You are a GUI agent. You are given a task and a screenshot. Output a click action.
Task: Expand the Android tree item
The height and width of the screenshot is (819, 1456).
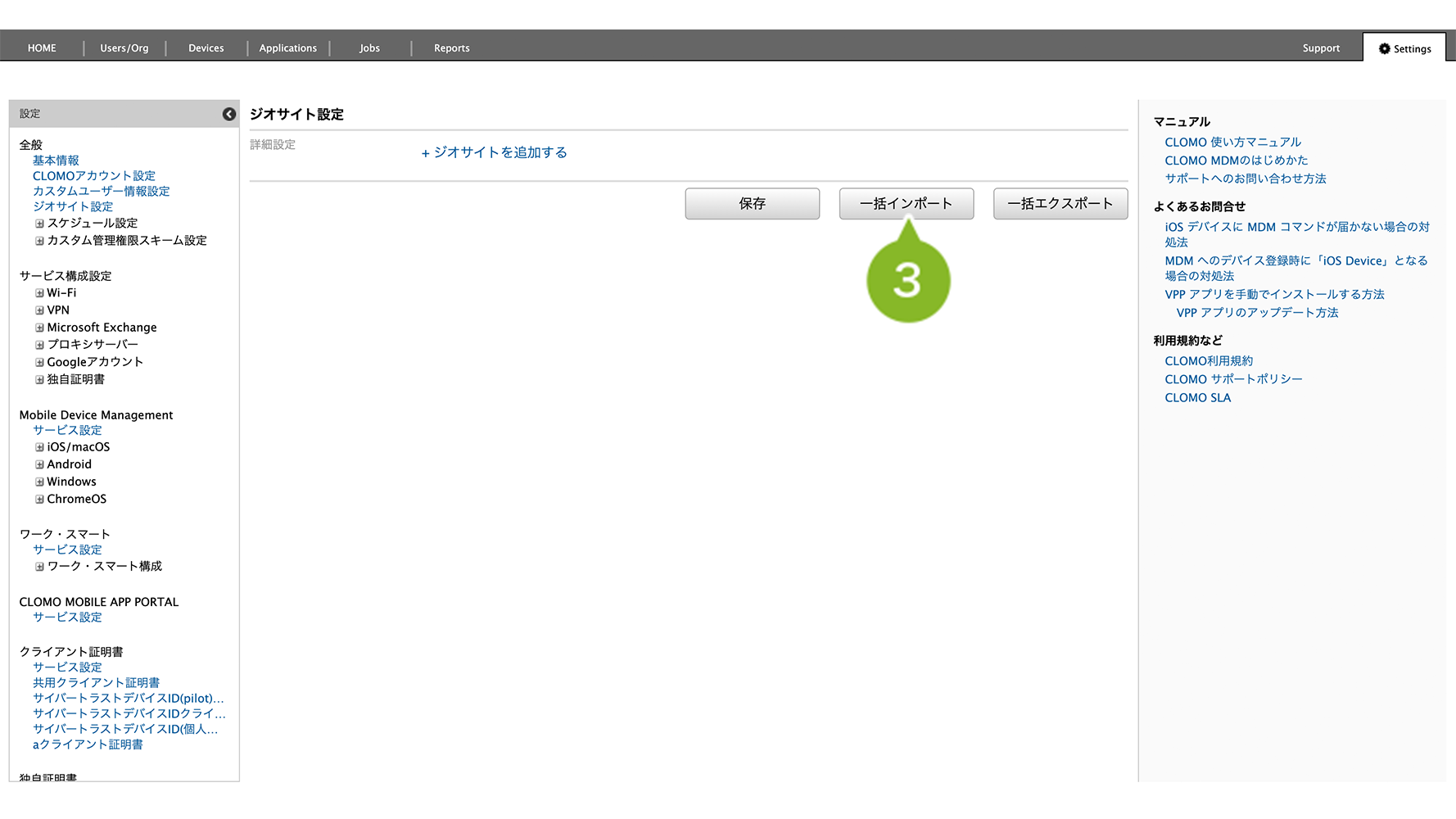tap(39, 464)
